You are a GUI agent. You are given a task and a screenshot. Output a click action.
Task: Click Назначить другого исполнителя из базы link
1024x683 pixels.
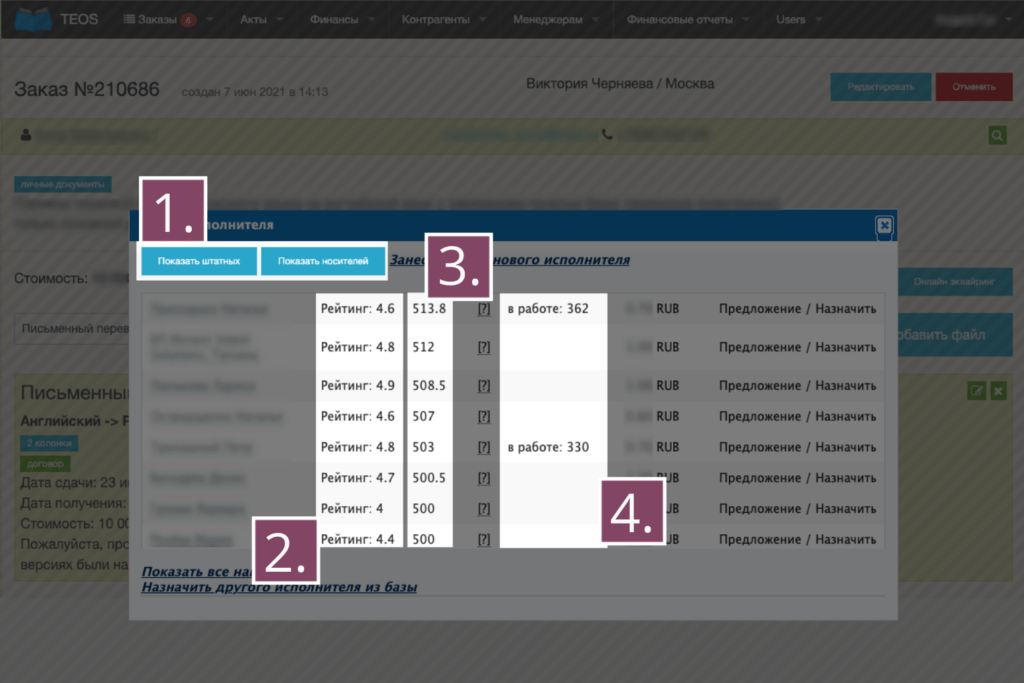(279, 587)
